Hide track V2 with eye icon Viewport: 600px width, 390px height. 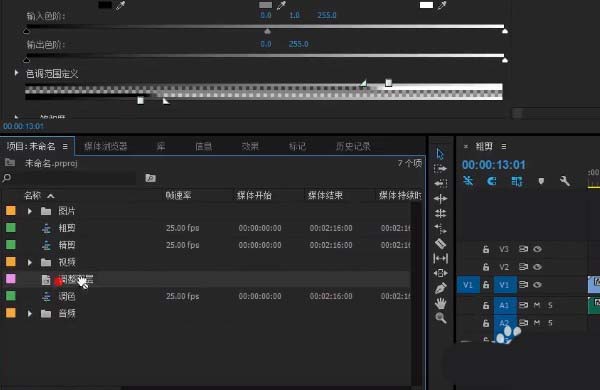537,267
